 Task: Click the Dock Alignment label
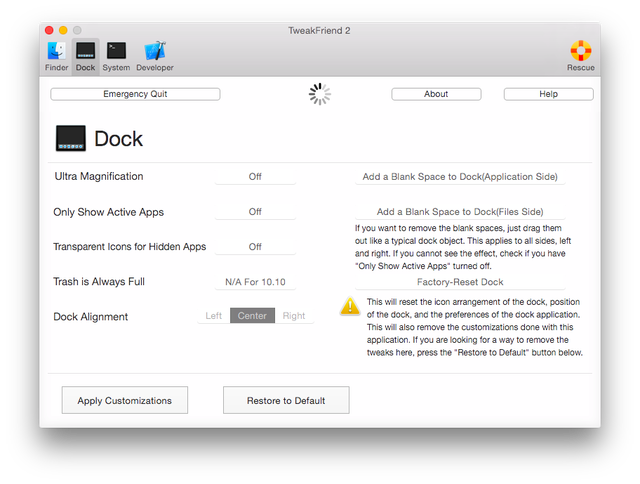pos(91,317)
